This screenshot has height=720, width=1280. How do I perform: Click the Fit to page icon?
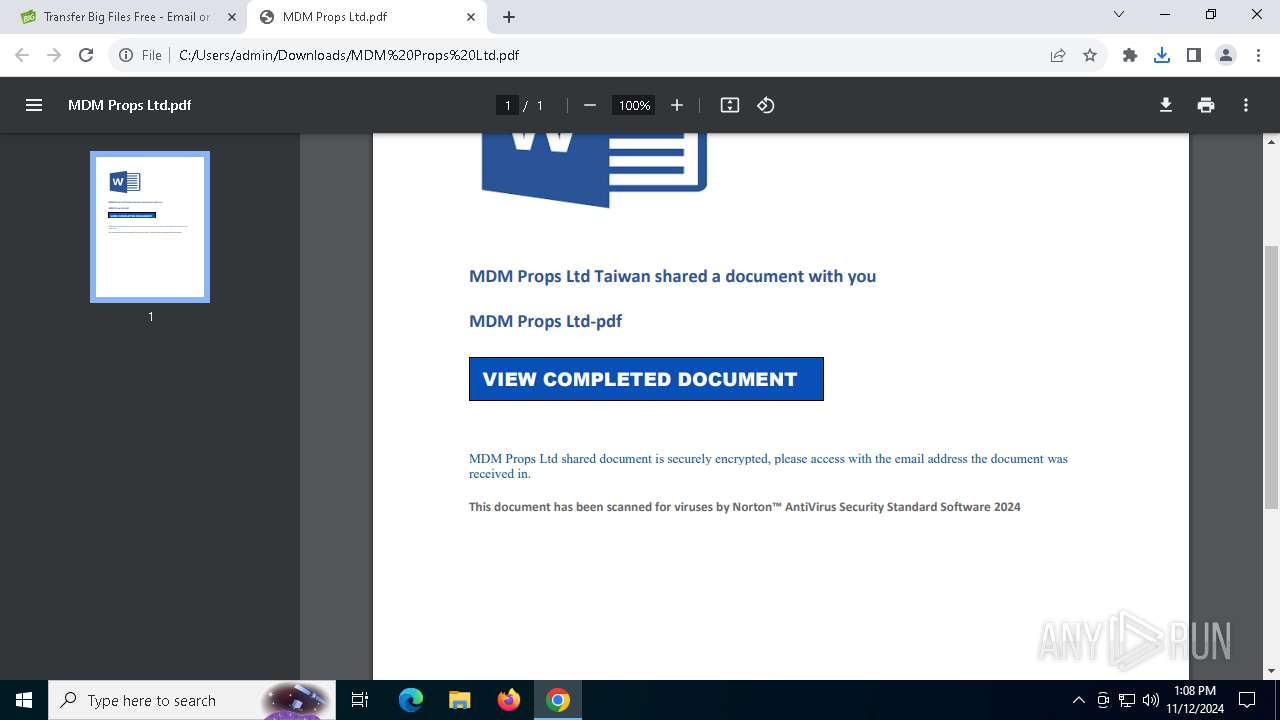(x=730, y=105)
